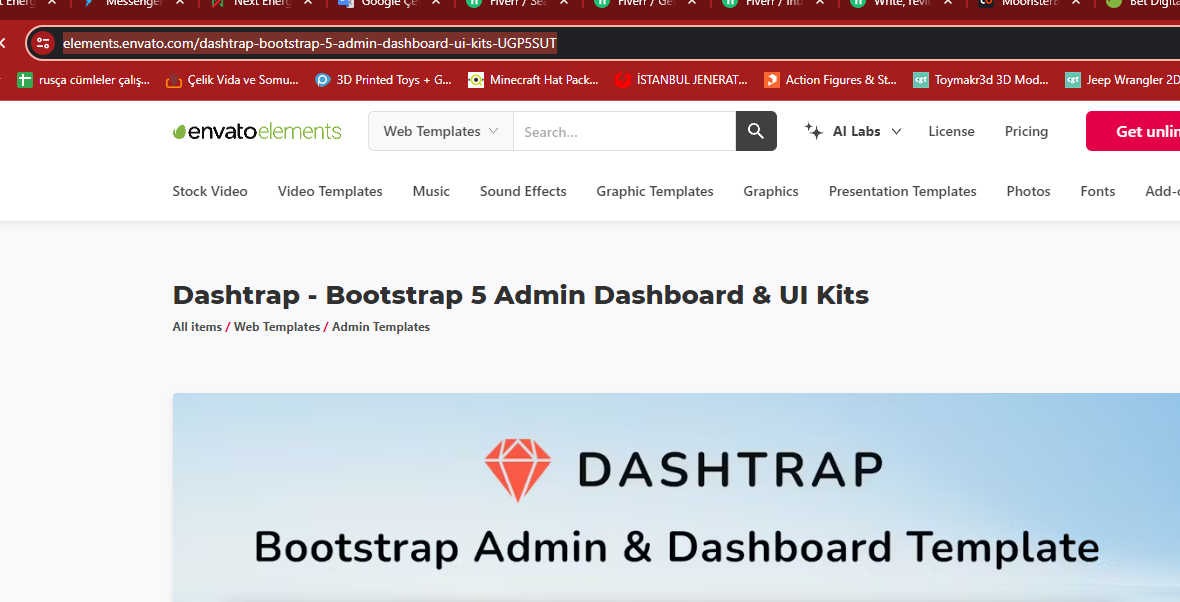
Task: Click the magnifying glass search button
Action: (756, 131)
